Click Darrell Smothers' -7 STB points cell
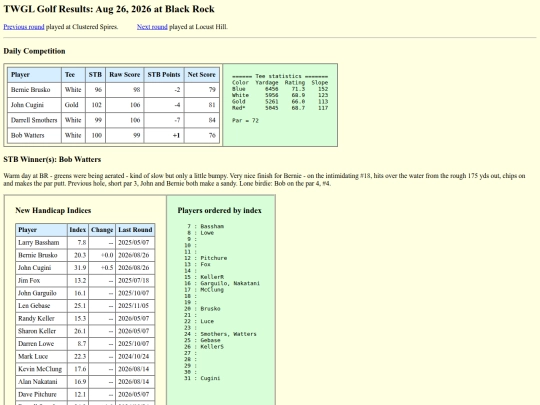This screenshot has width=540, height=405. (164, 120)
